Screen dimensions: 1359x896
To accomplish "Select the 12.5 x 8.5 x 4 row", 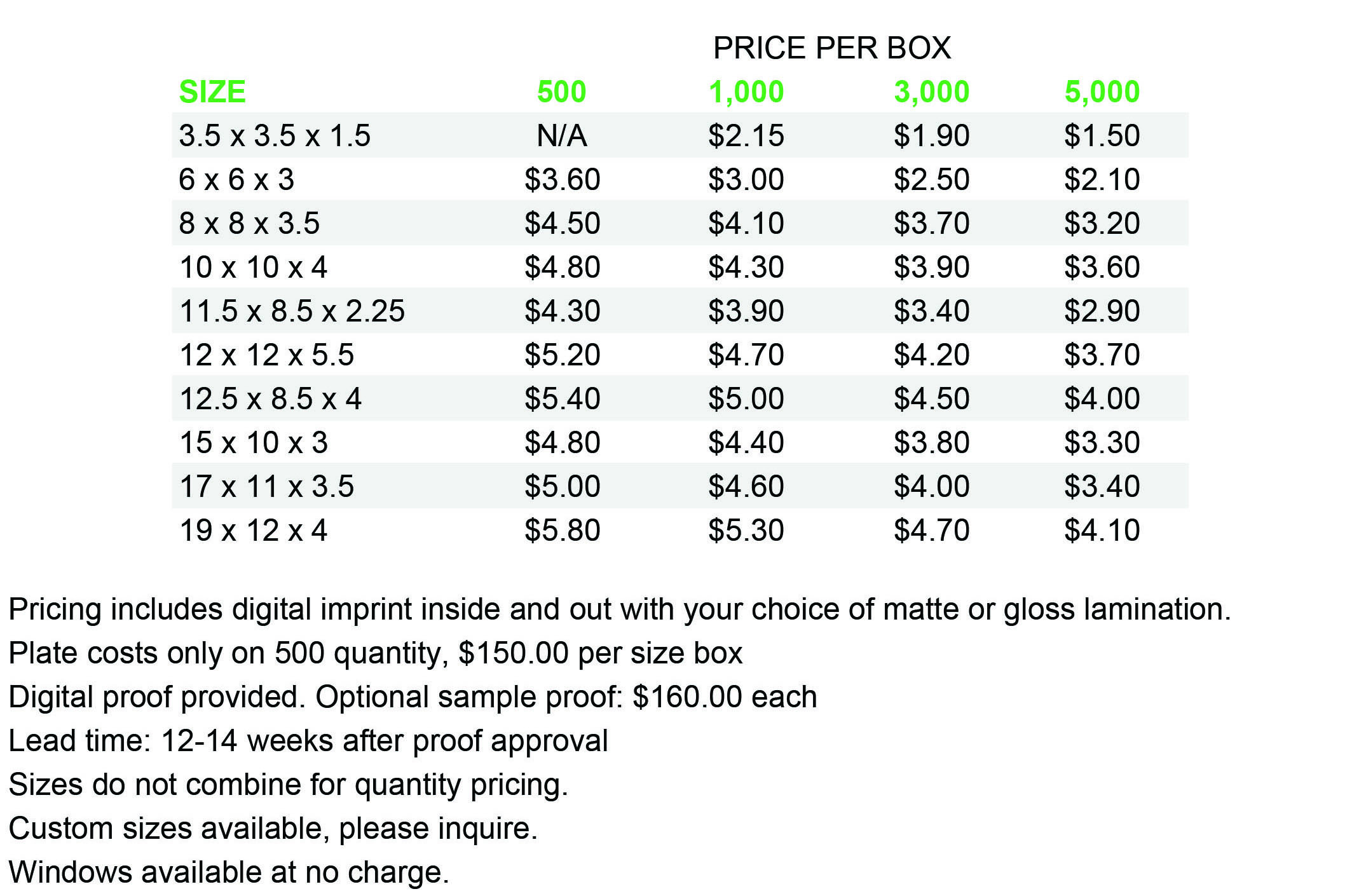I will tap(680, 398).
